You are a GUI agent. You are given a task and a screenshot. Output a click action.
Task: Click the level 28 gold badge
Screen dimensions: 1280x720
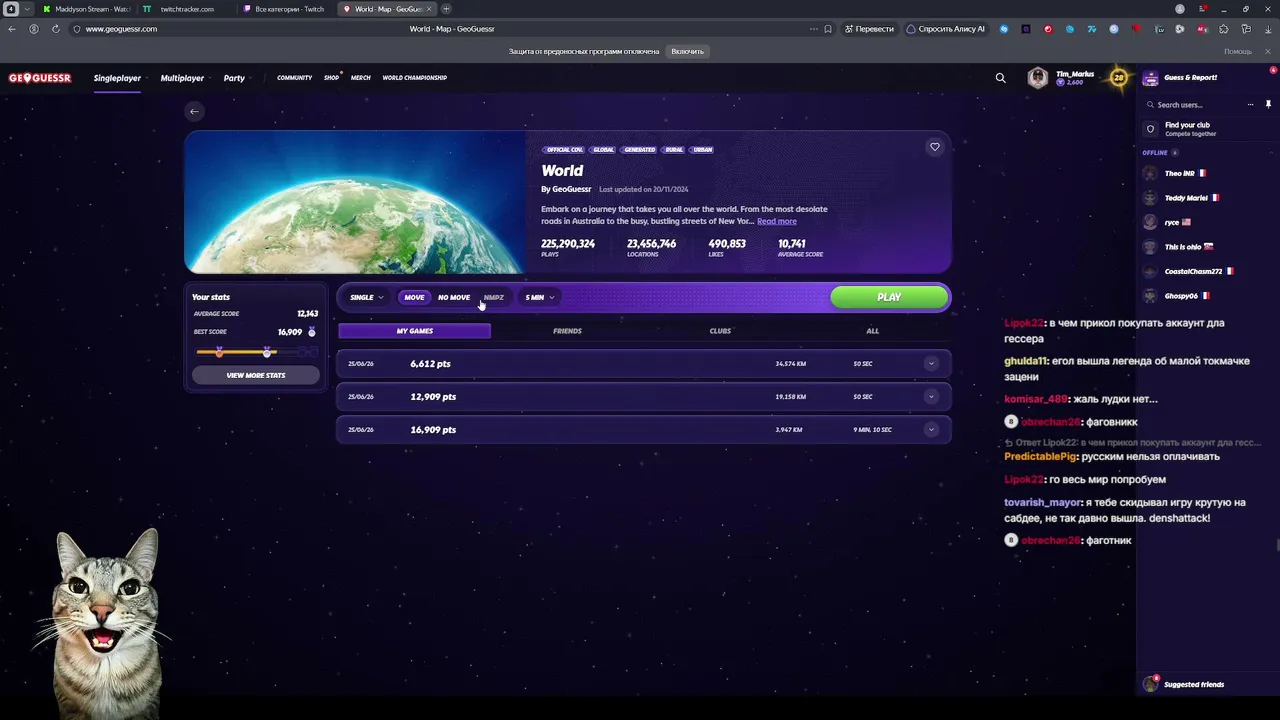(1118, 78)
